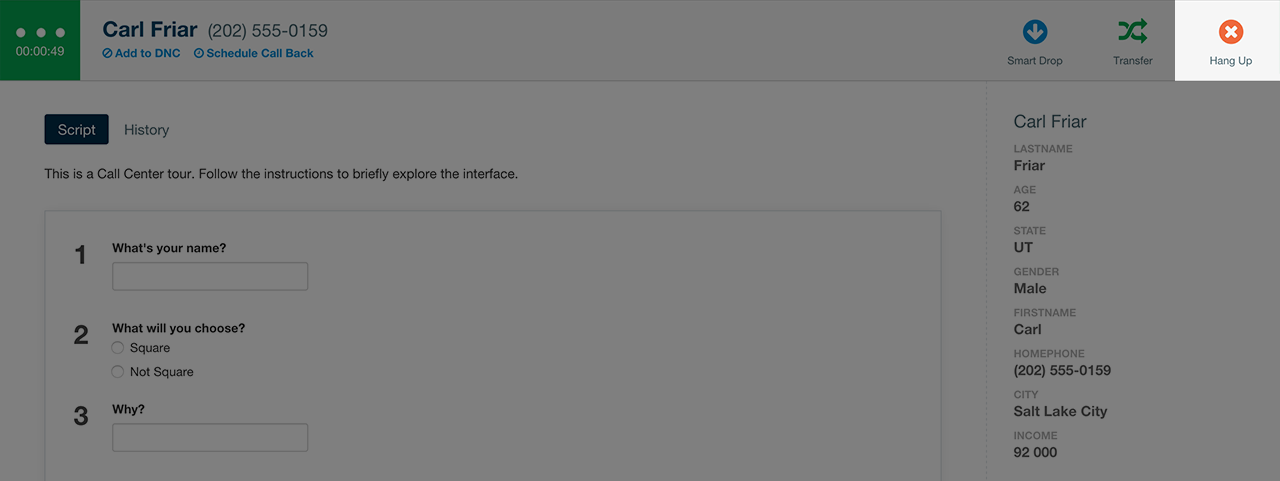1280x481 pixels.
Task: Click the phone number in header
Action: pyautogui.click(x=268, y=31)
